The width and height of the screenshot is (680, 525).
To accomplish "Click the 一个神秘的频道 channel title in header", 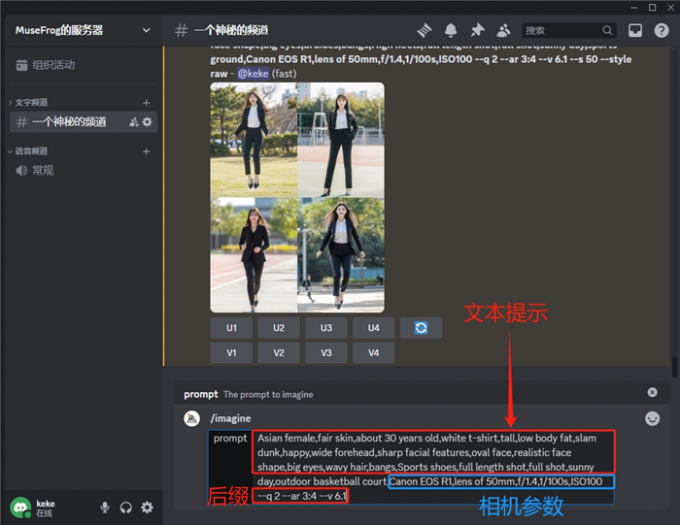I will pos(231,30).
